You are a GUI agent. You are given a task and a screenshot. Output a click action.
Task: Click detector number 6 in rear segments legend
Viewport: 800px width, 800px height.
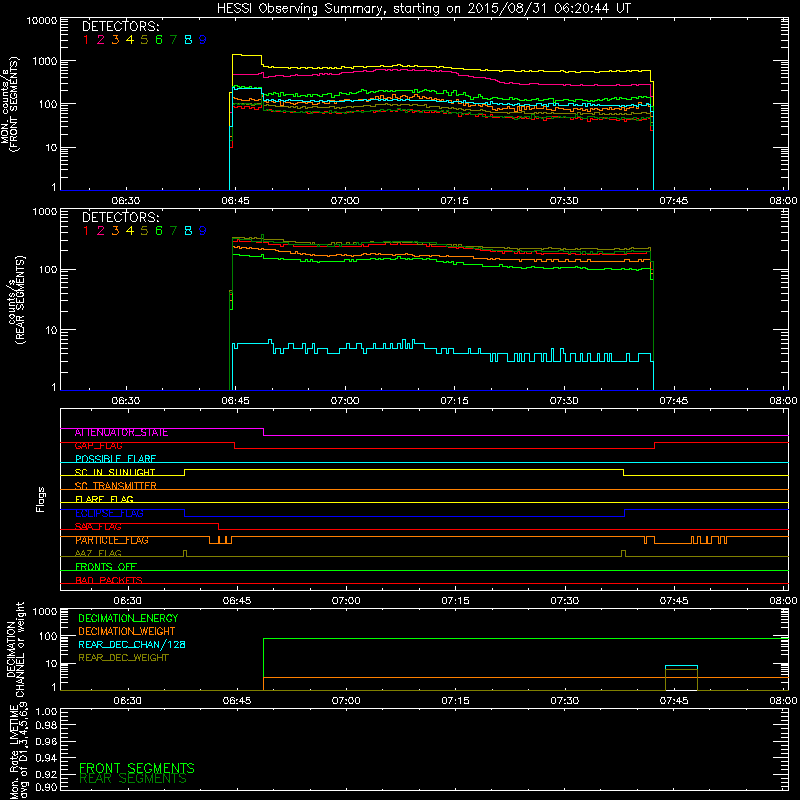(x=159, y=231)
